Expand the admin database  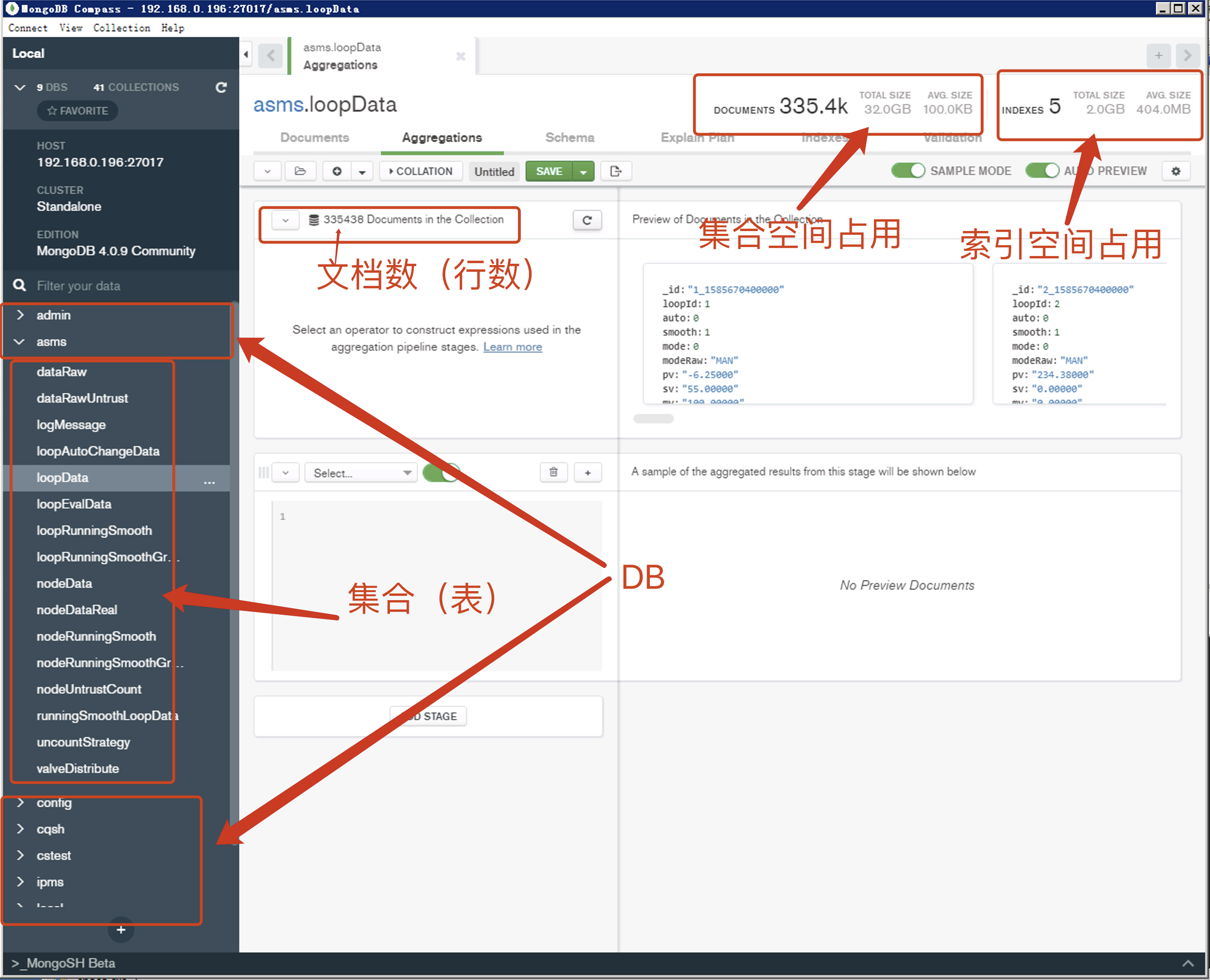[x=20, y=315]
